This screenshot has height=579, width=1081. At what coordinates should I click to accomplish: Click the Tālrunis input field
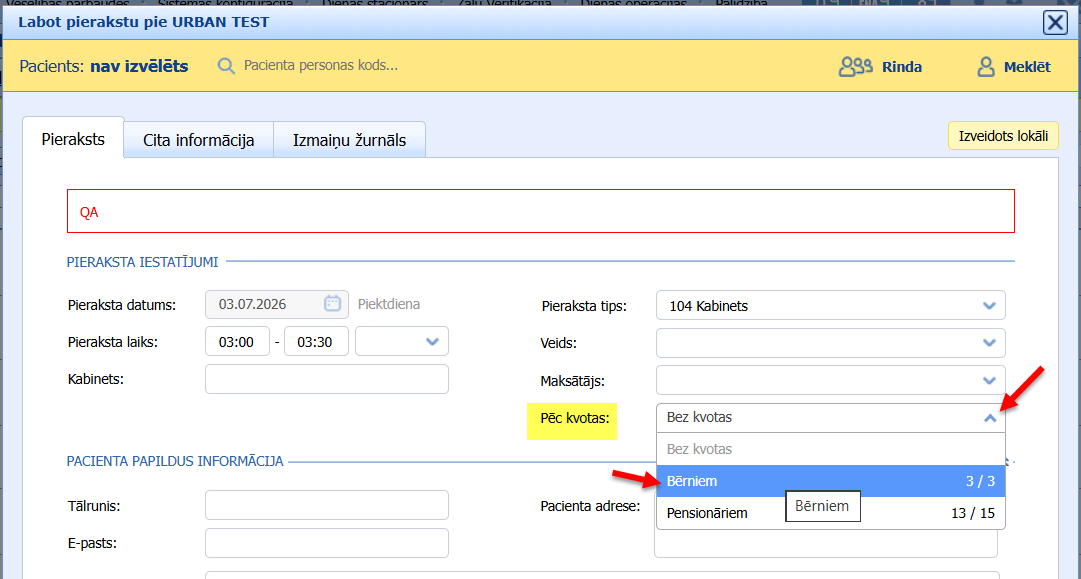click(x=327, y=505)
